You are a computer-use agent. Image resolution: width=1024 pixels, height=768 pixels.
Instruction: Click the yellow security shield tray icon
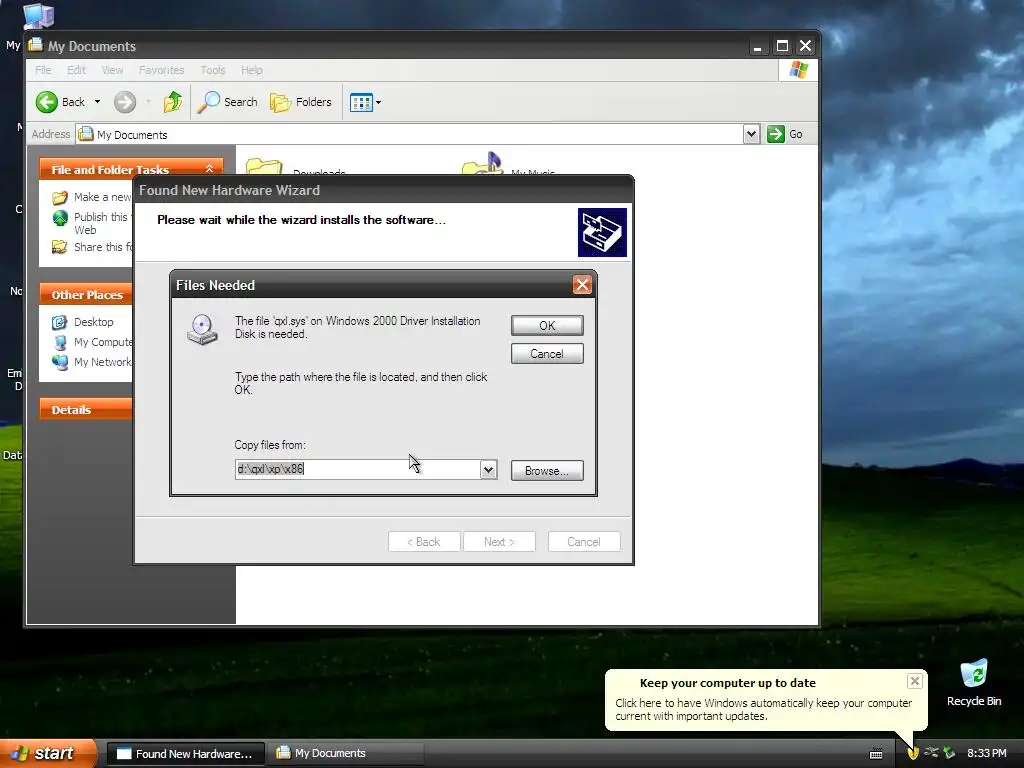click(912, 754)
